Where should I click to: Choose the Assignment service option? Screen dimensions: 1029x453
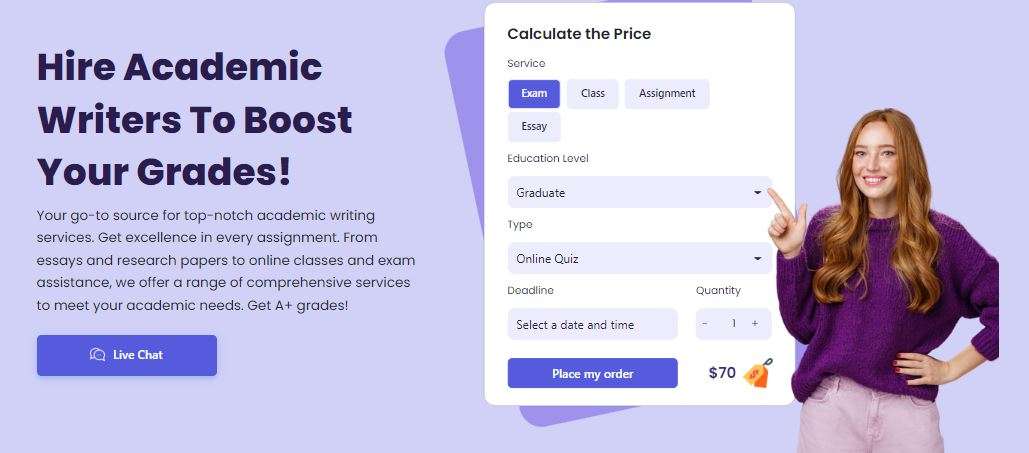tap(667, 94)
